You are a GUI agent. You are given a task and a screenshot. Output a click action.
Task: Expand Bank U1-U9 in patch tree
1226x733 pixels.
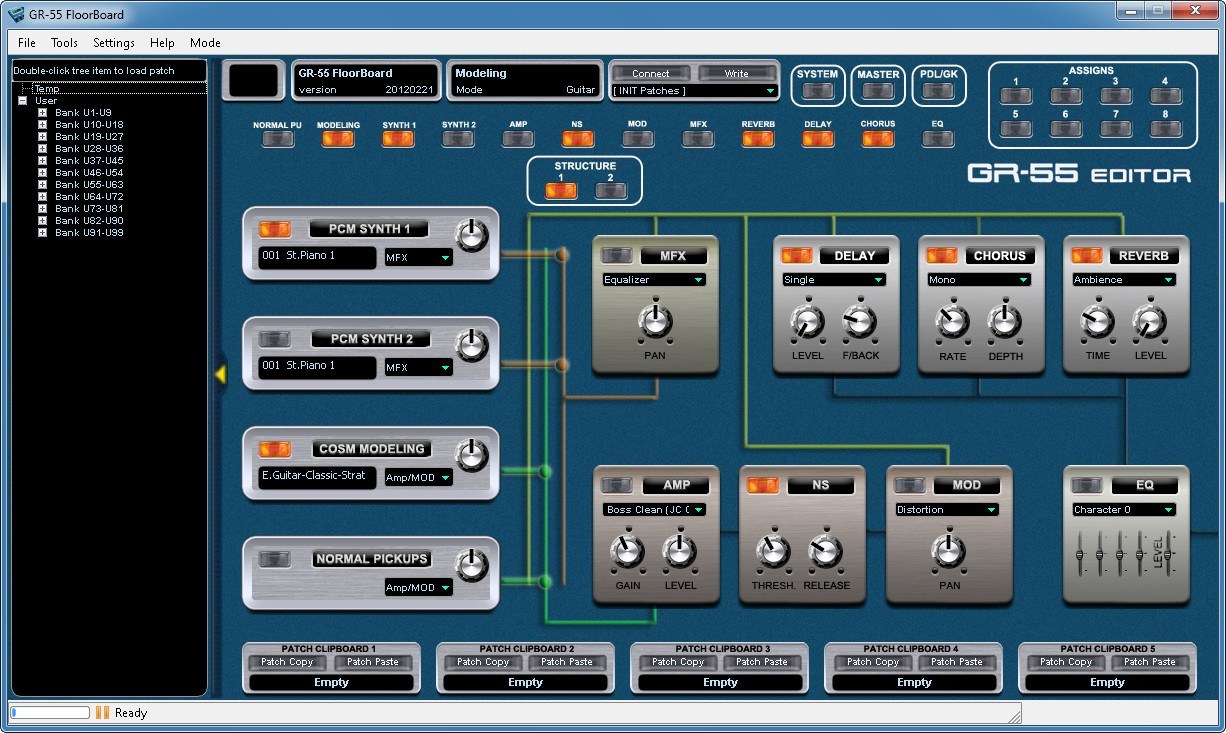click(x=42, y=113)
